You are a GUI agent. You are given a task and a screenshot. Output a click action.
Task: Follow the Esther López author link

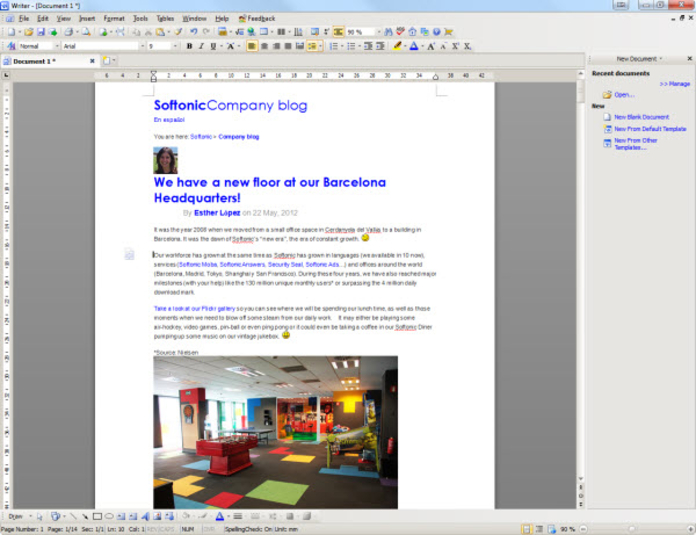[x=217, y=213]
